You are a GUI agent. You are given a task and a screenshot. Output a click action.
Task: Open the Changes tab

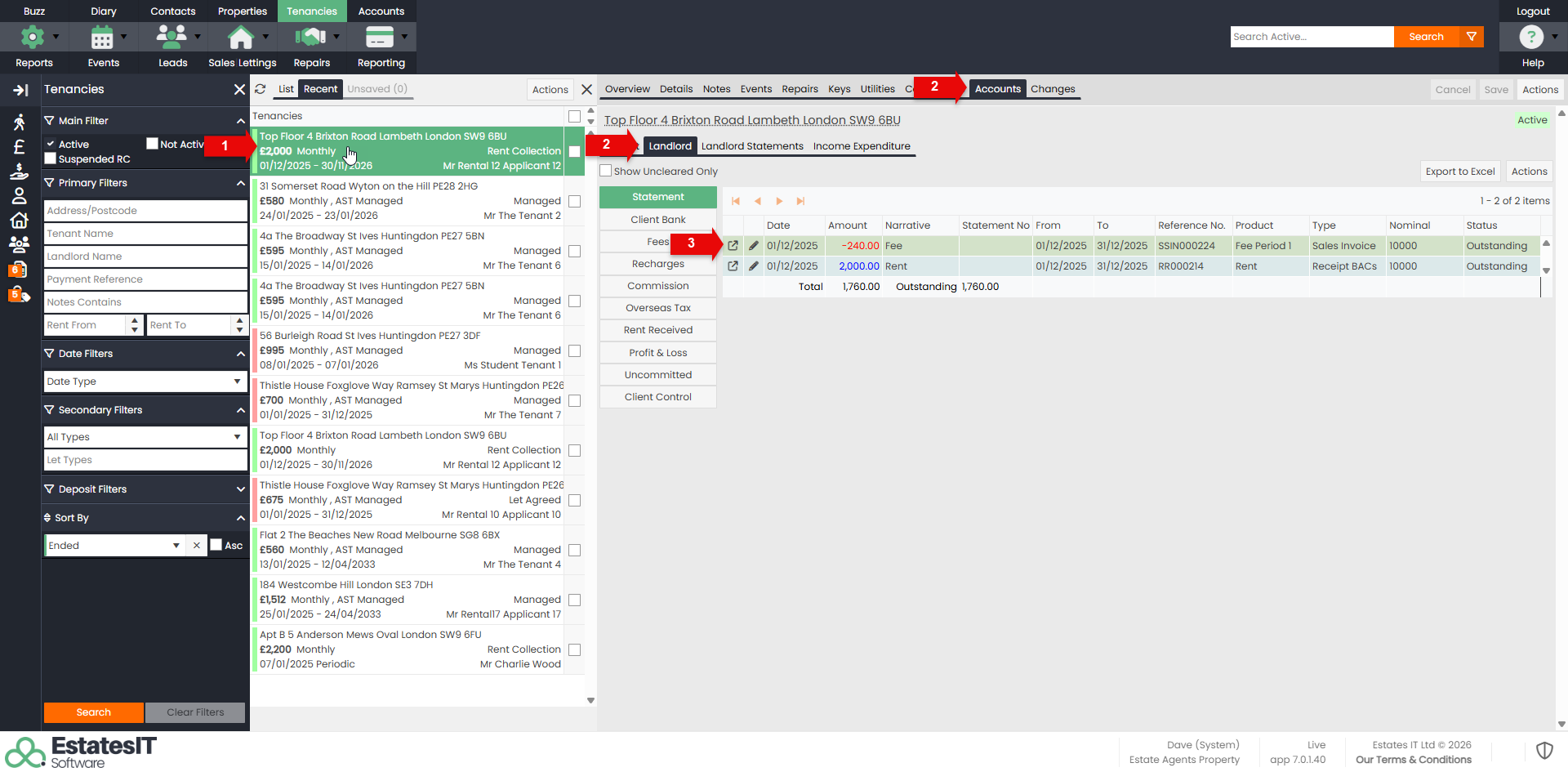[1053, 89]
